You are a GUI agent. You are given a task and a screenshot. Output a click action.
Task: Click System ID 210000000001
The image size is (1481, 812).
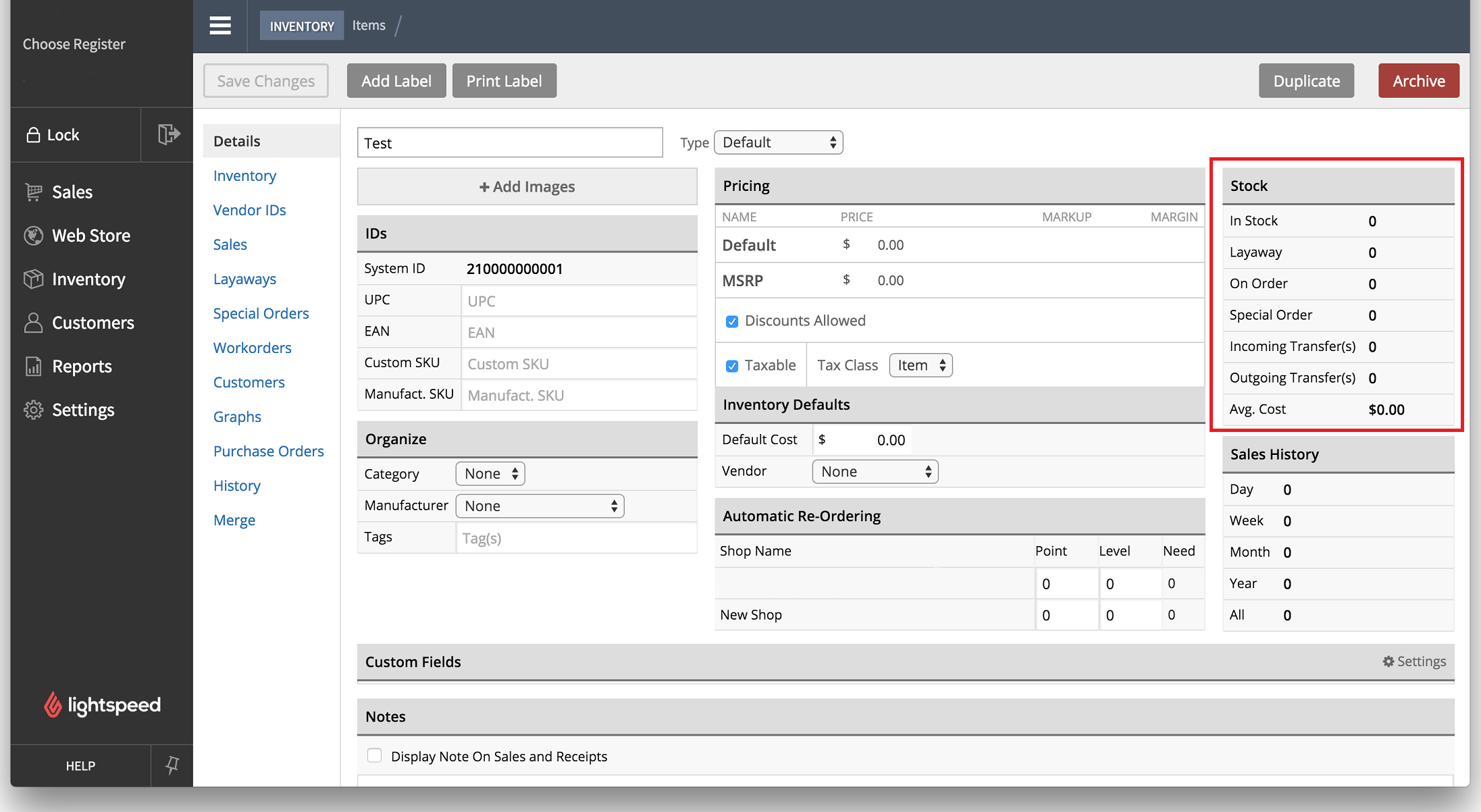[x=515, y=269]
